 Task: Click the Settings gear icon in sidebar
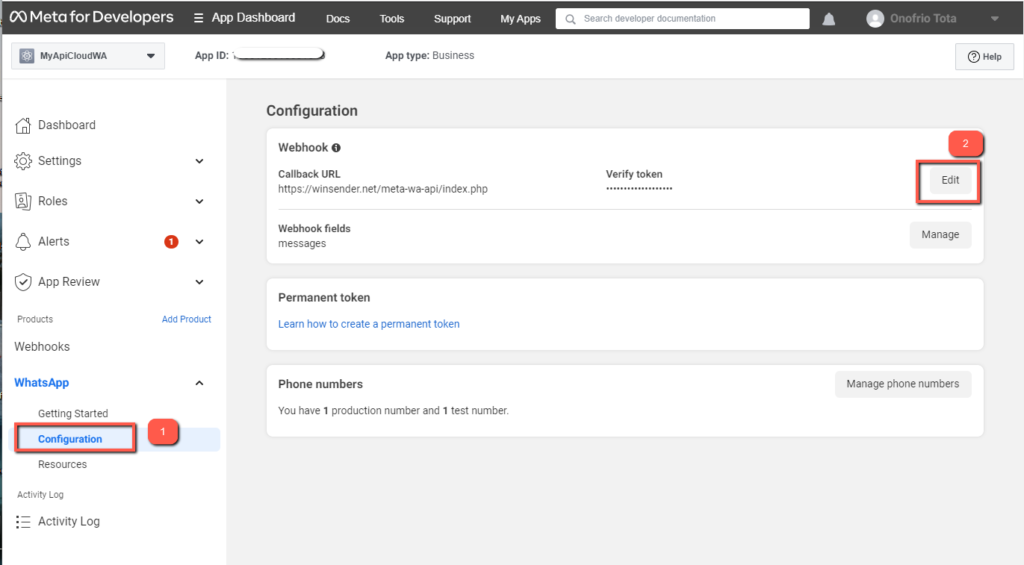point(23,161)
